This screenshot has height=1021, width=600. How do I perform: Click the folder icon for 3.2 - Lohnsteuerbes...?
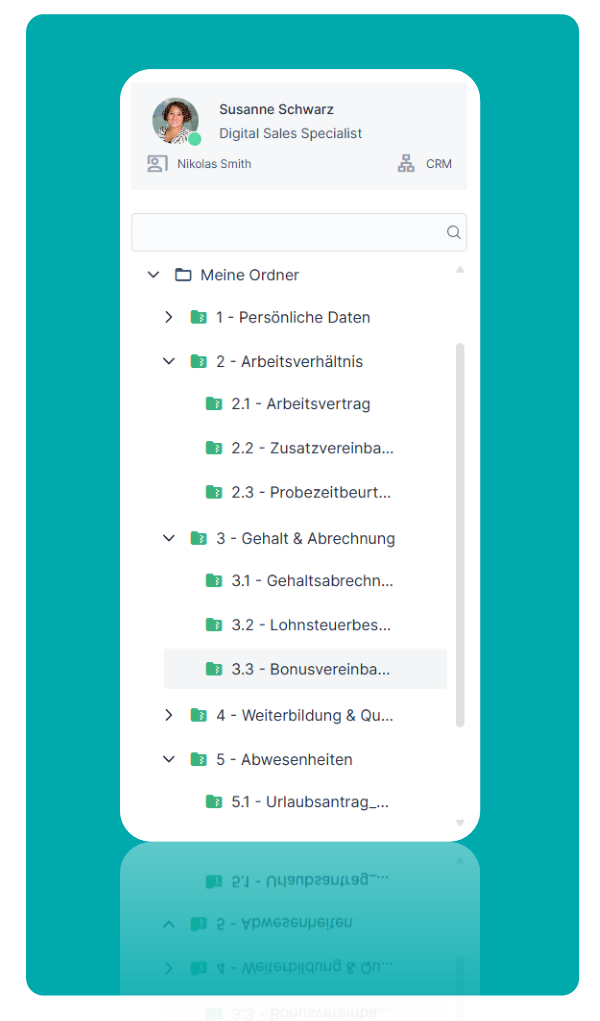214,625
